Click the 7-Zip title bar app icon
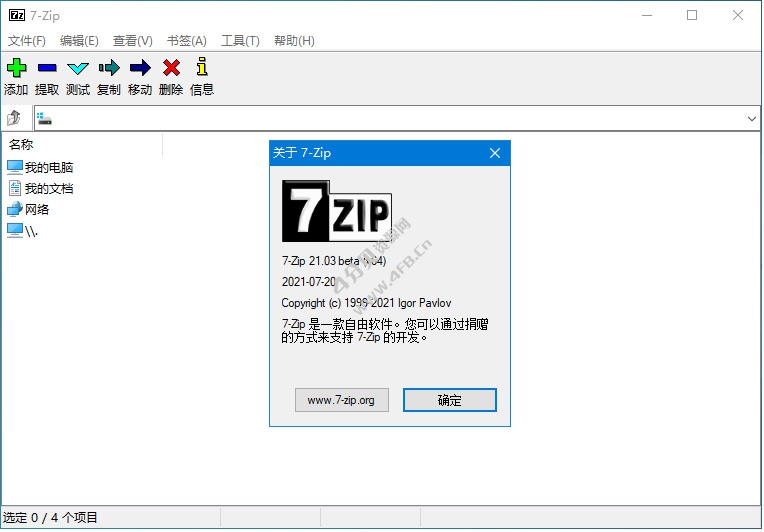The height and width of the screenshot is (532, 764). click(17, 15)
